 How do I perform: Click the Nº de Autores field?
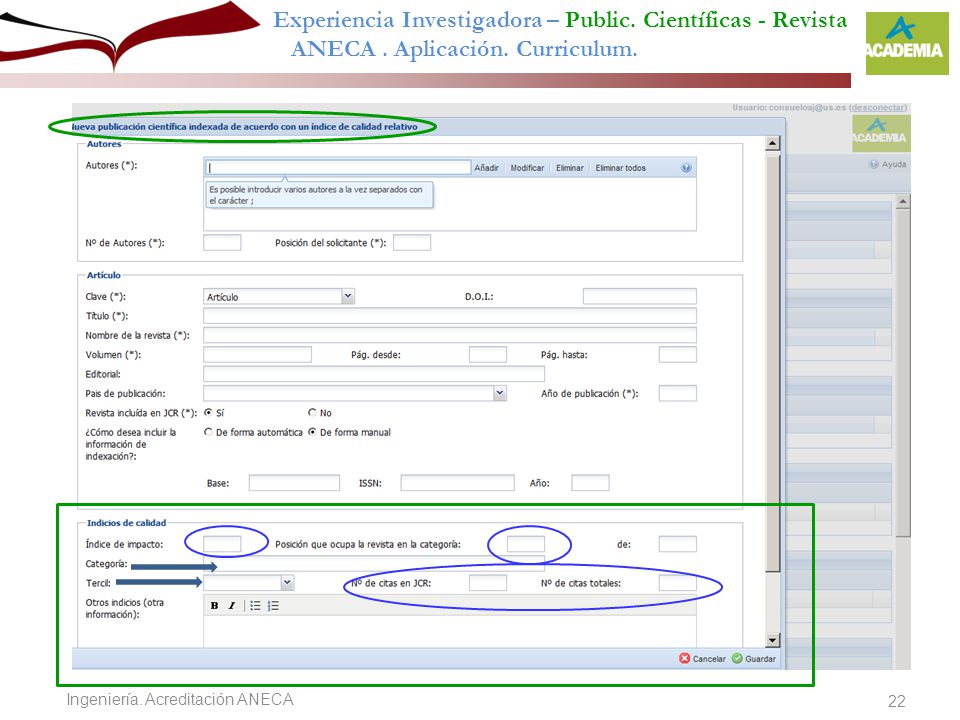(x=222, y=242)
